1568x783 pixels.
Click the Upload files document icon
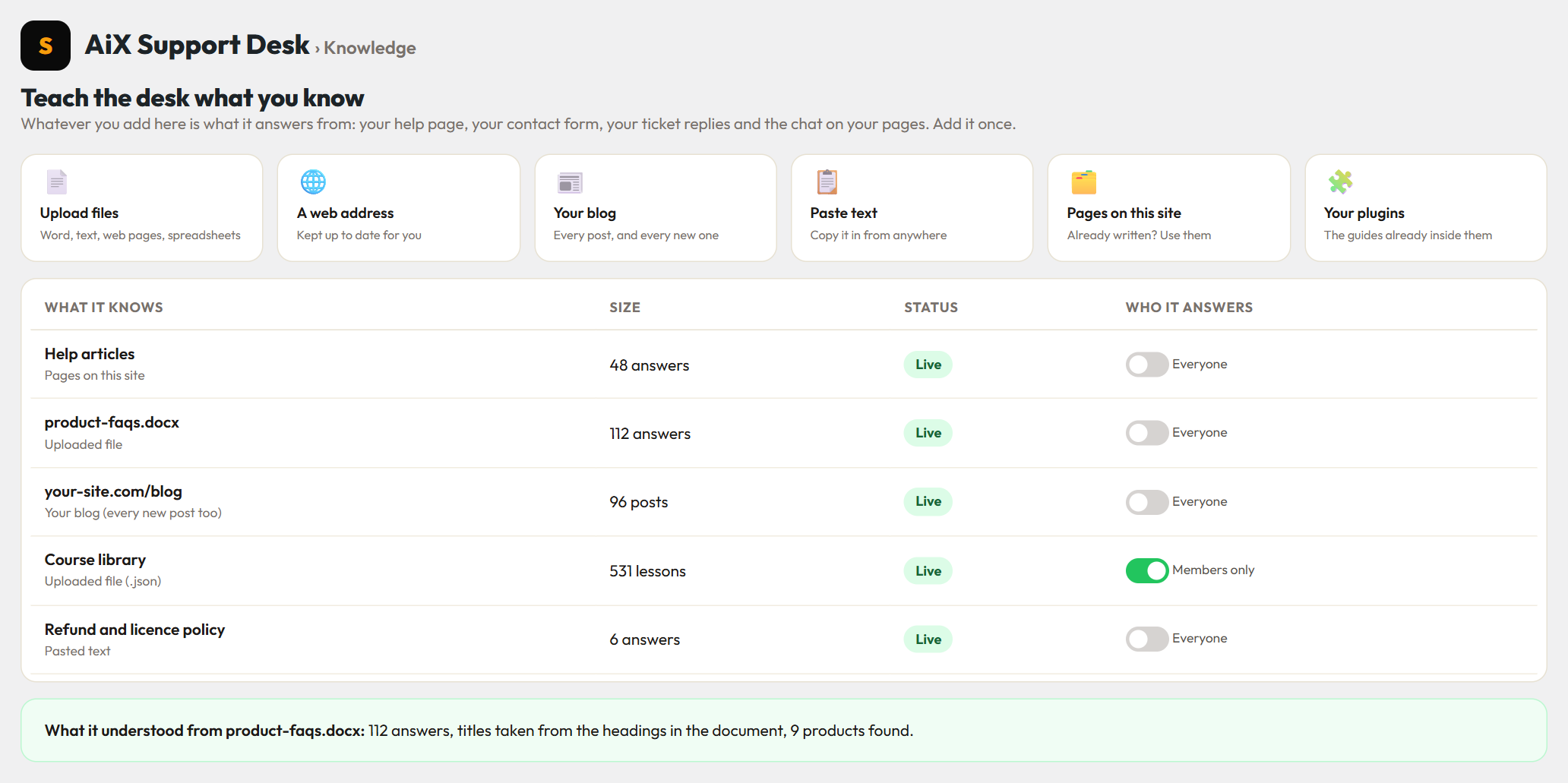click(x=57, y=182)
